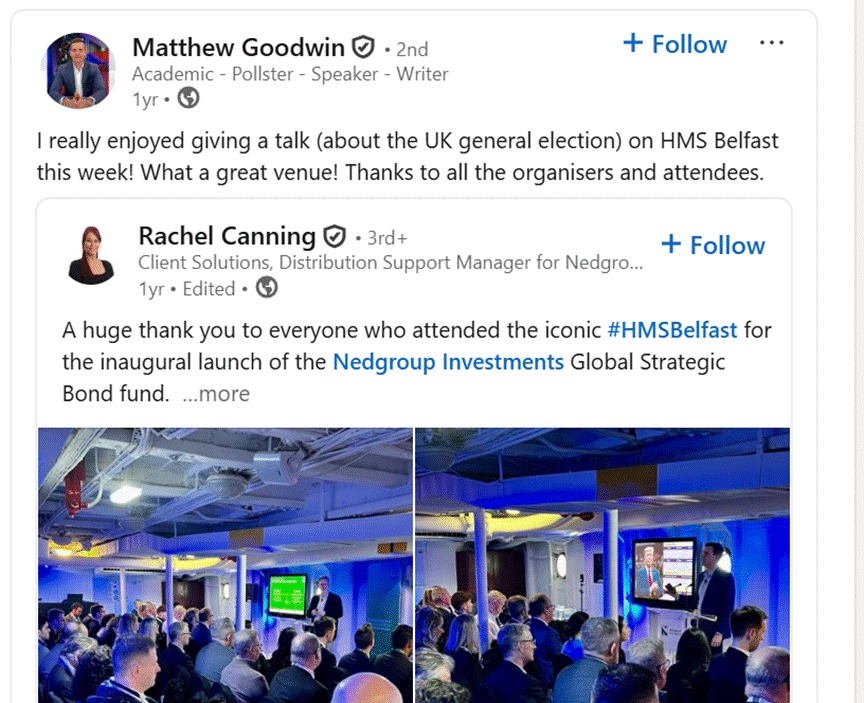
Task: Click Matthew Goodwin's post text about HMS Belfast
Action: coord(400,157)
